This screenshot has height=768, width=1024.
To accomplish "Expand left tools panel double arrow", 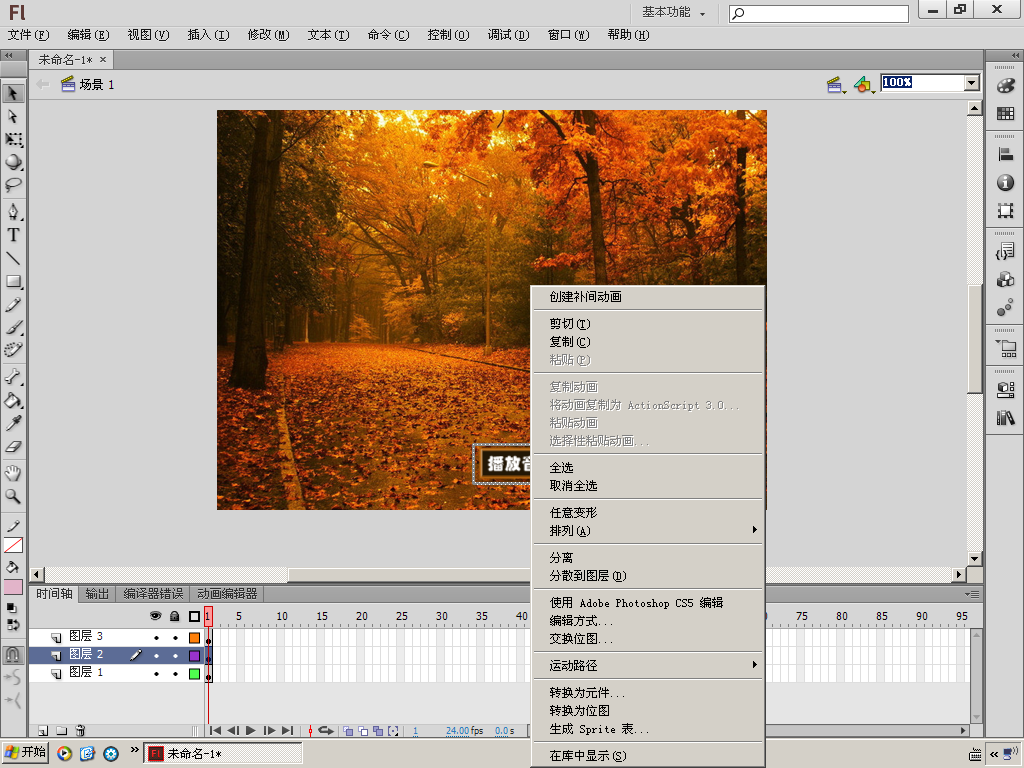I will 9,56.
